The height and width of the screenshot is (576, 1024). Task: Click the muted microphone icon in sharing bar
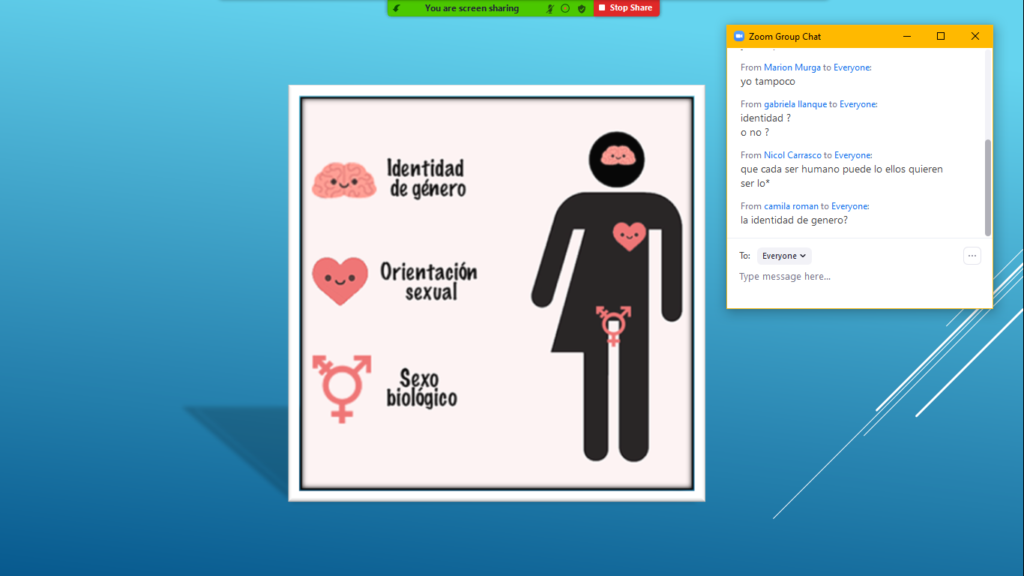(x=550, y=8)
